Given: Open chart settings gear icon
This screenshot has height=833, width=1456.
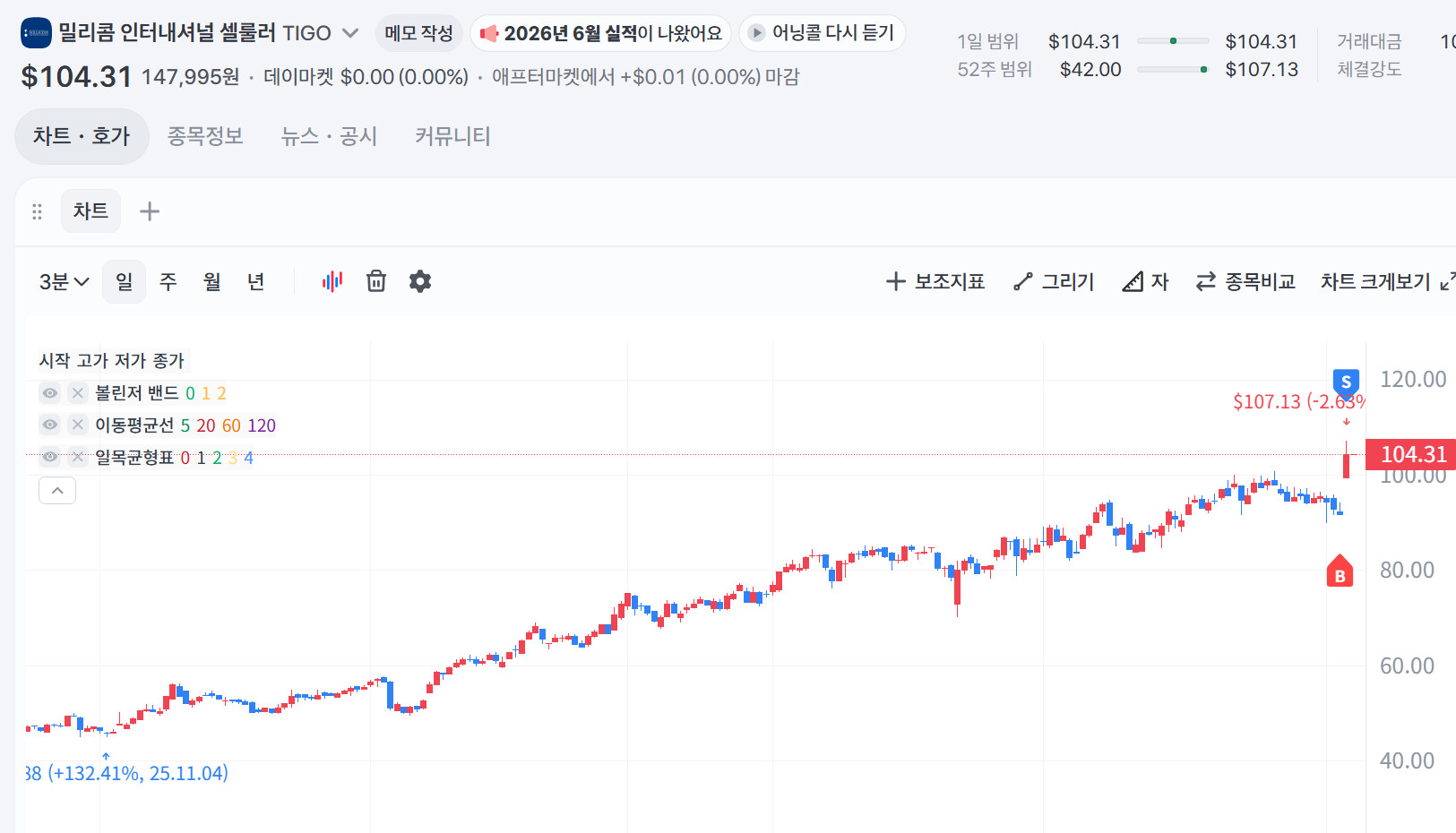Looking at the screenshot, I should (x=420, y=281).
